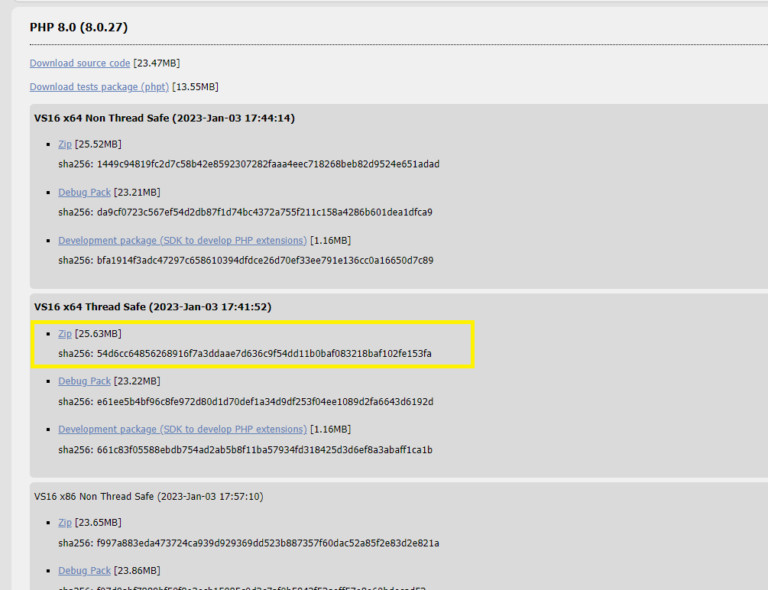Image resolution: width=768 pixels, height=590 pixels.
Task: Click the sha256 hash starting with 54d6cc6485
Action: 264,353
